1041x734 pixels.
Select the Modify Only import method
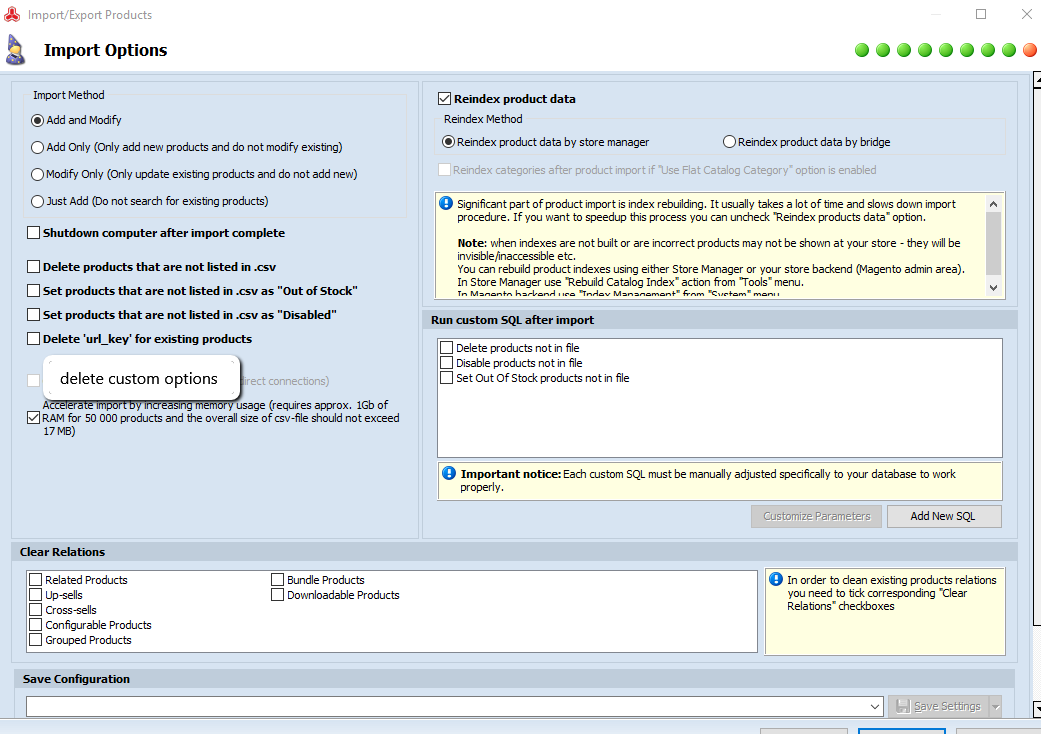[x=38, y=174]
